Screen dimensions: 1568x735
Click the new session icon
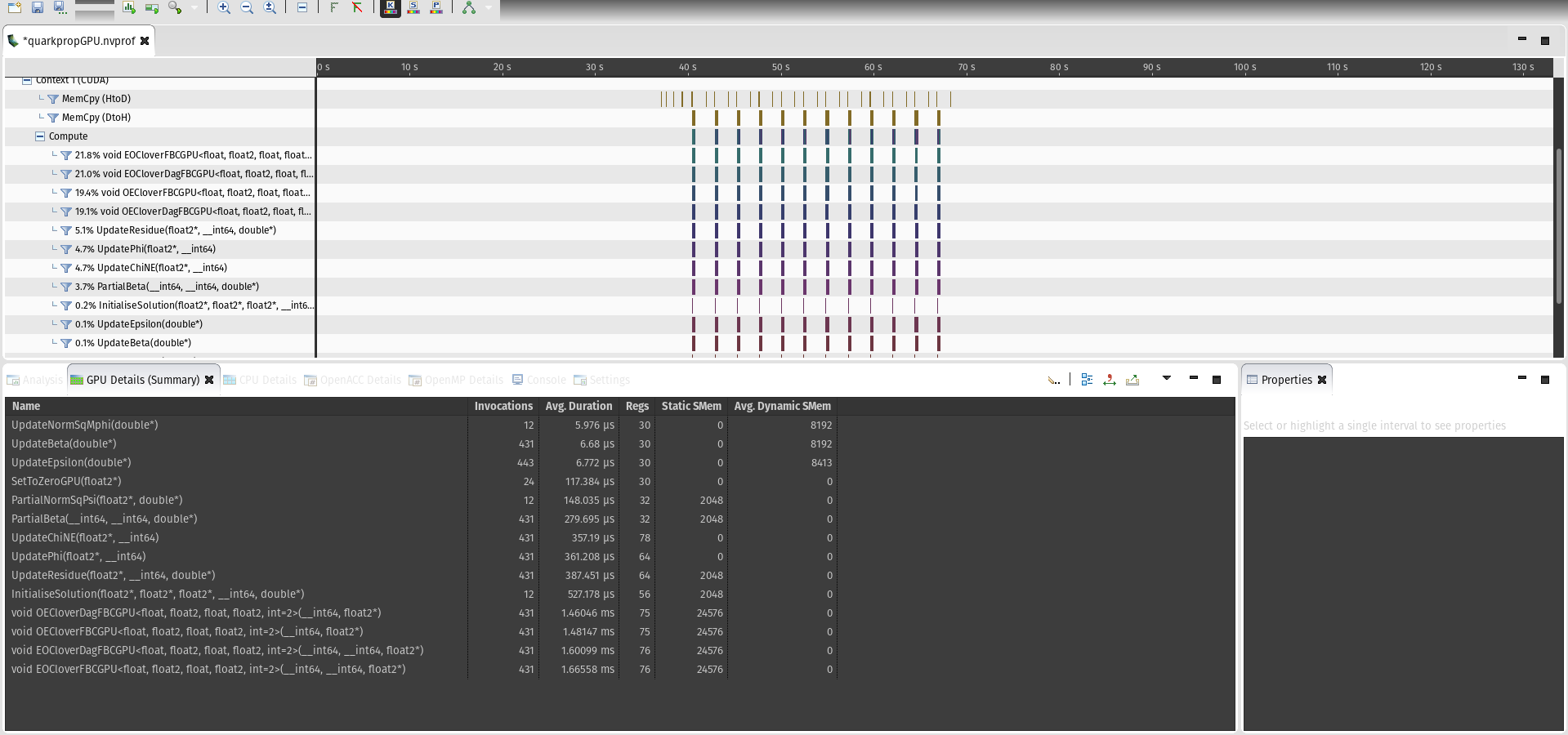point(14,7)
